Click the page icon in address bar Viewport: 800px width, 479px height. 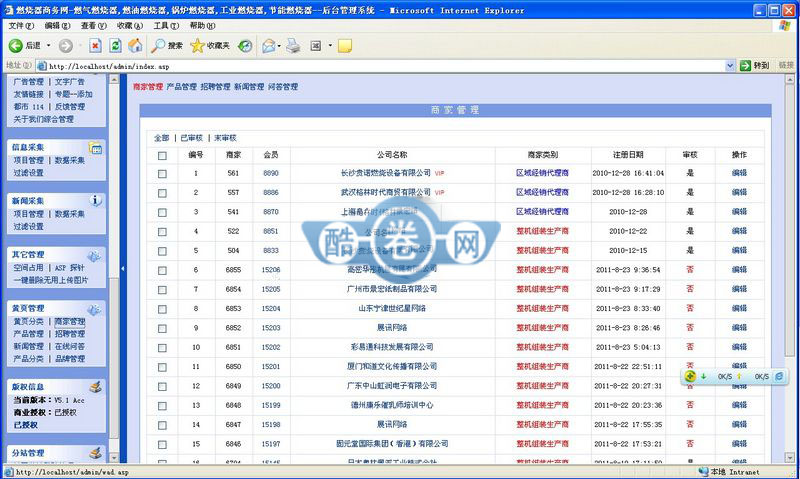point(41,66)
